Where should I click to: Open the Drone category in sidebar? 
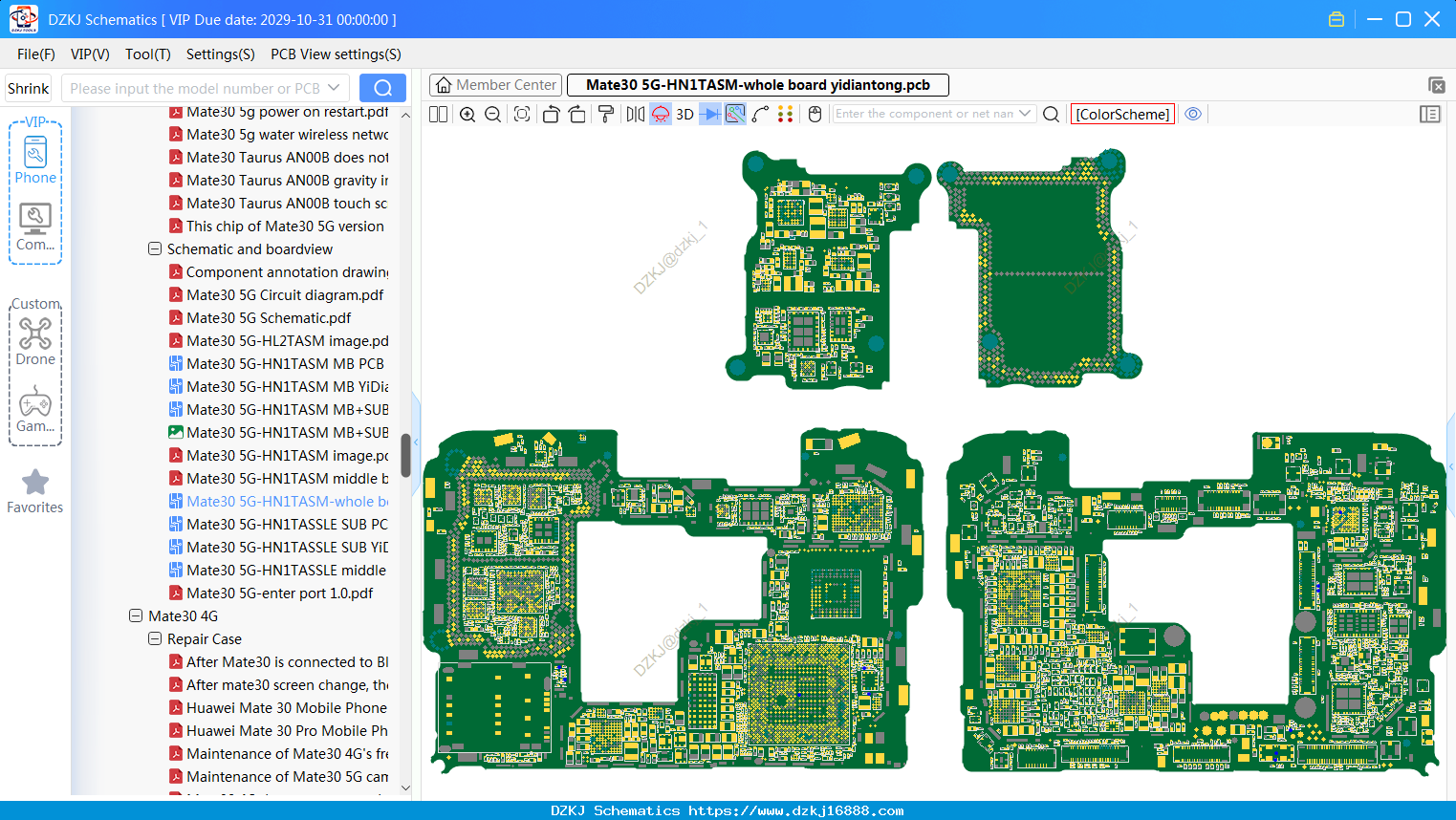click(x=35, y=342)
